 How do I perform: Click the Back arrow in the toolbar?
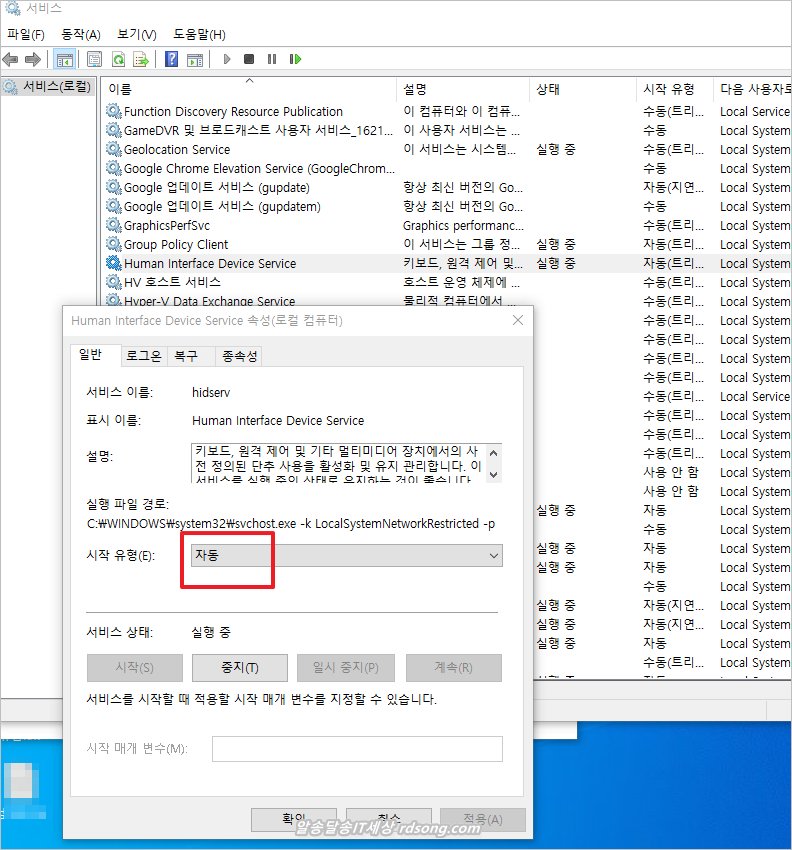click(11, 59)
